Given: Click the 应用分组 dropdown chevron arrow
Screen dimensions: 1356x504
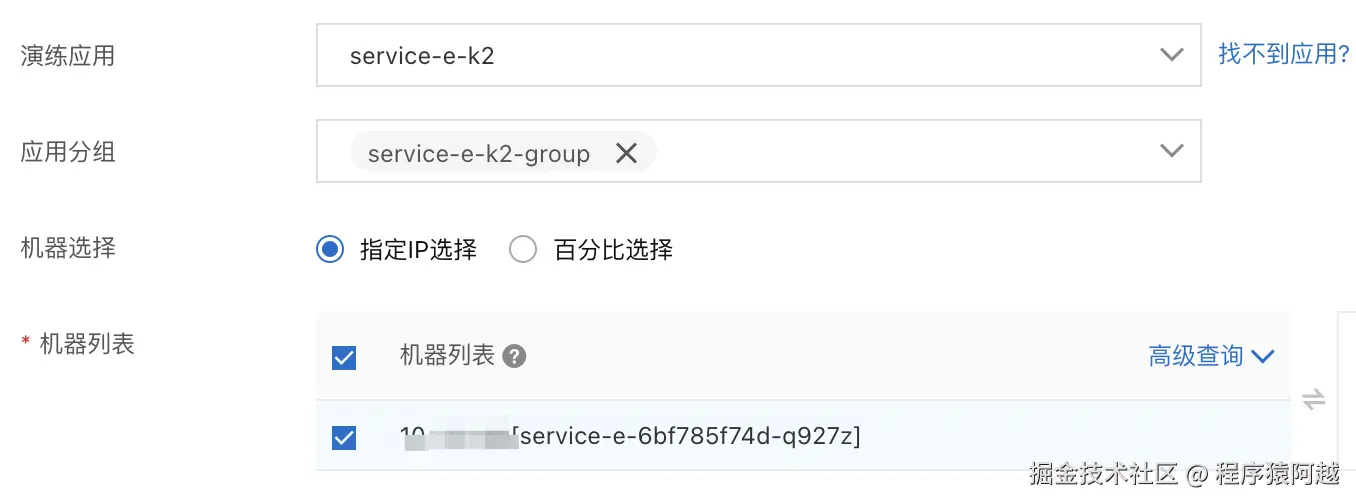Looking at the screenshot, I should (x=1171, y=151).
